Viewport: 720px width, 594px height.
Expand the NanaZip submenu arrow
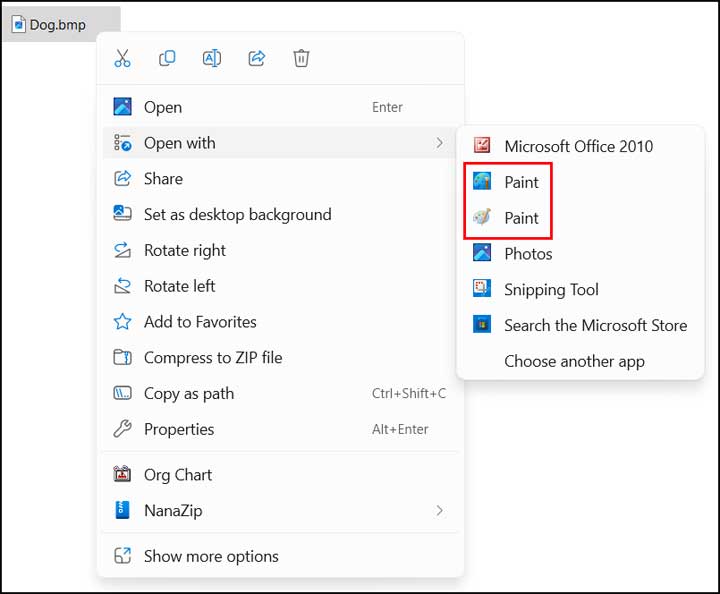pyautogui.click(x=439, y=510)
